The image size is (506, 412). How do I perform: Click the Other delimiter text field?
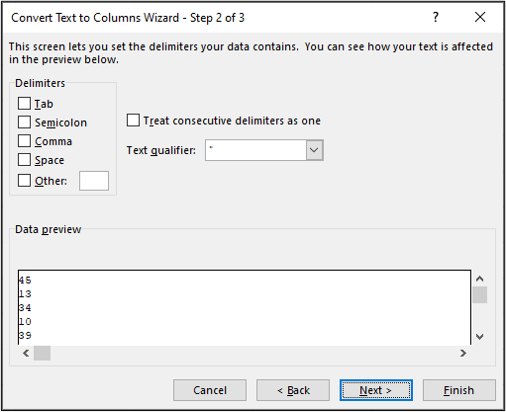coord(94,181)
